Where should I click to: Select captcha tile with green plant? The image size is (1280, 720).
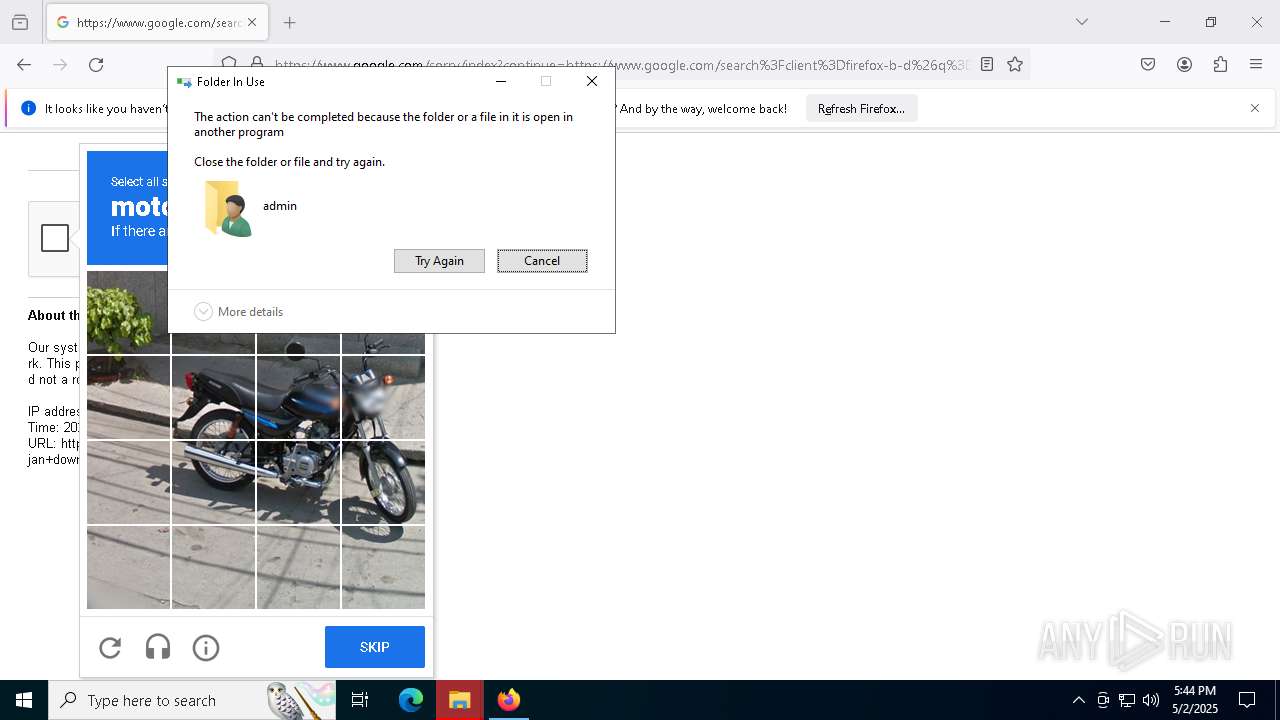(x=128, y=313)
